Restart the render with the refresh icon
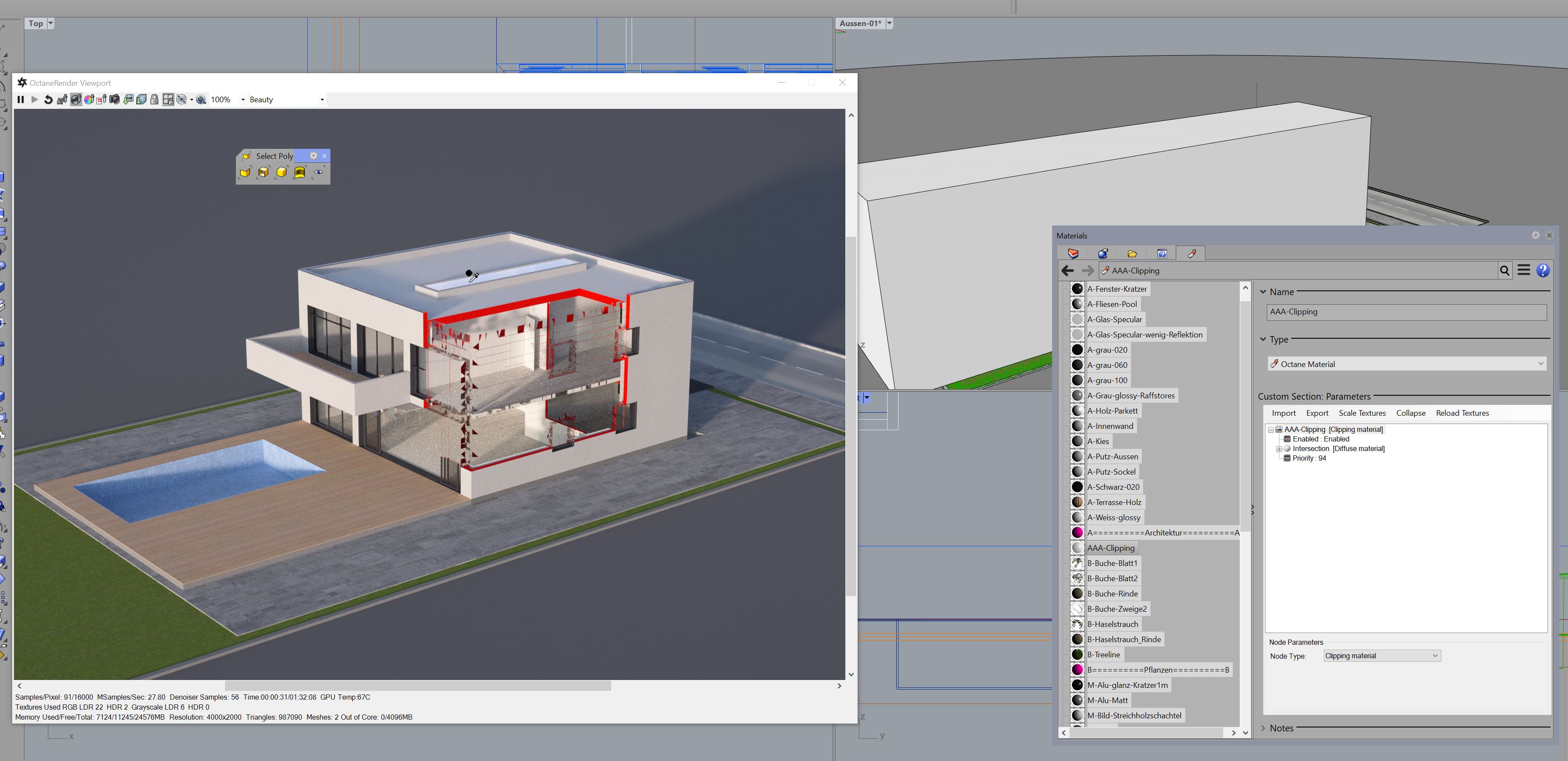This screenshot has height=761, width=1568. point(49,100)
